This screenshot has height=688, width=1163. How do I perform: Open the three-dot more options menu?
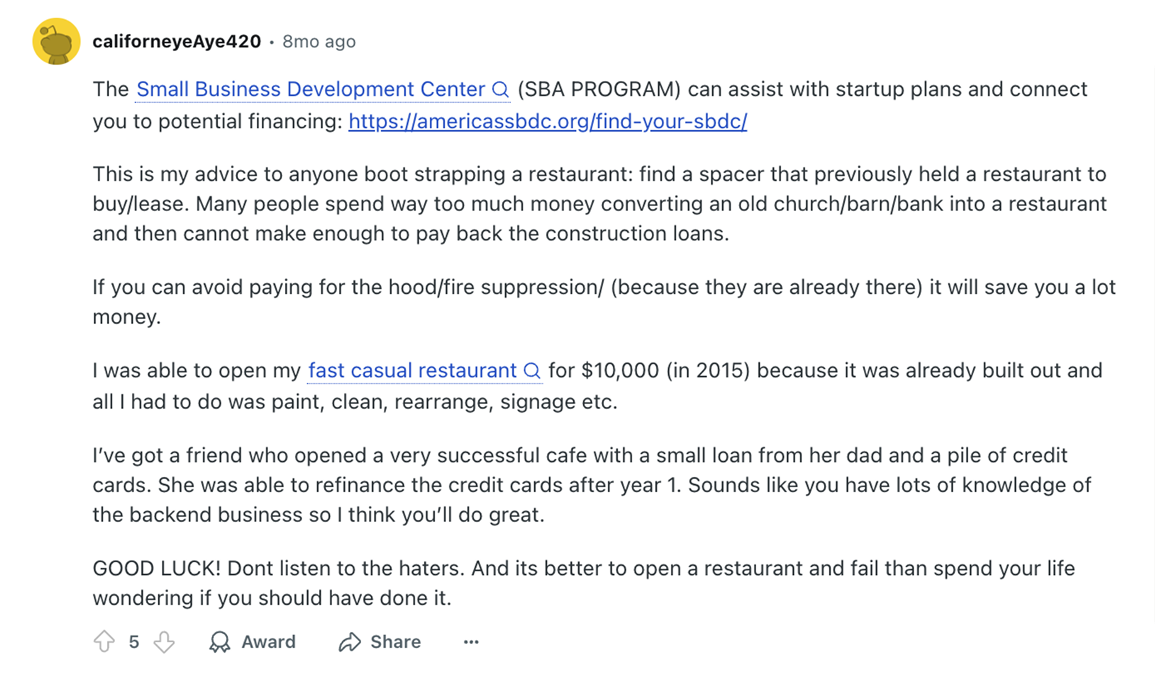pyautogui.click(x=471, y=642)
